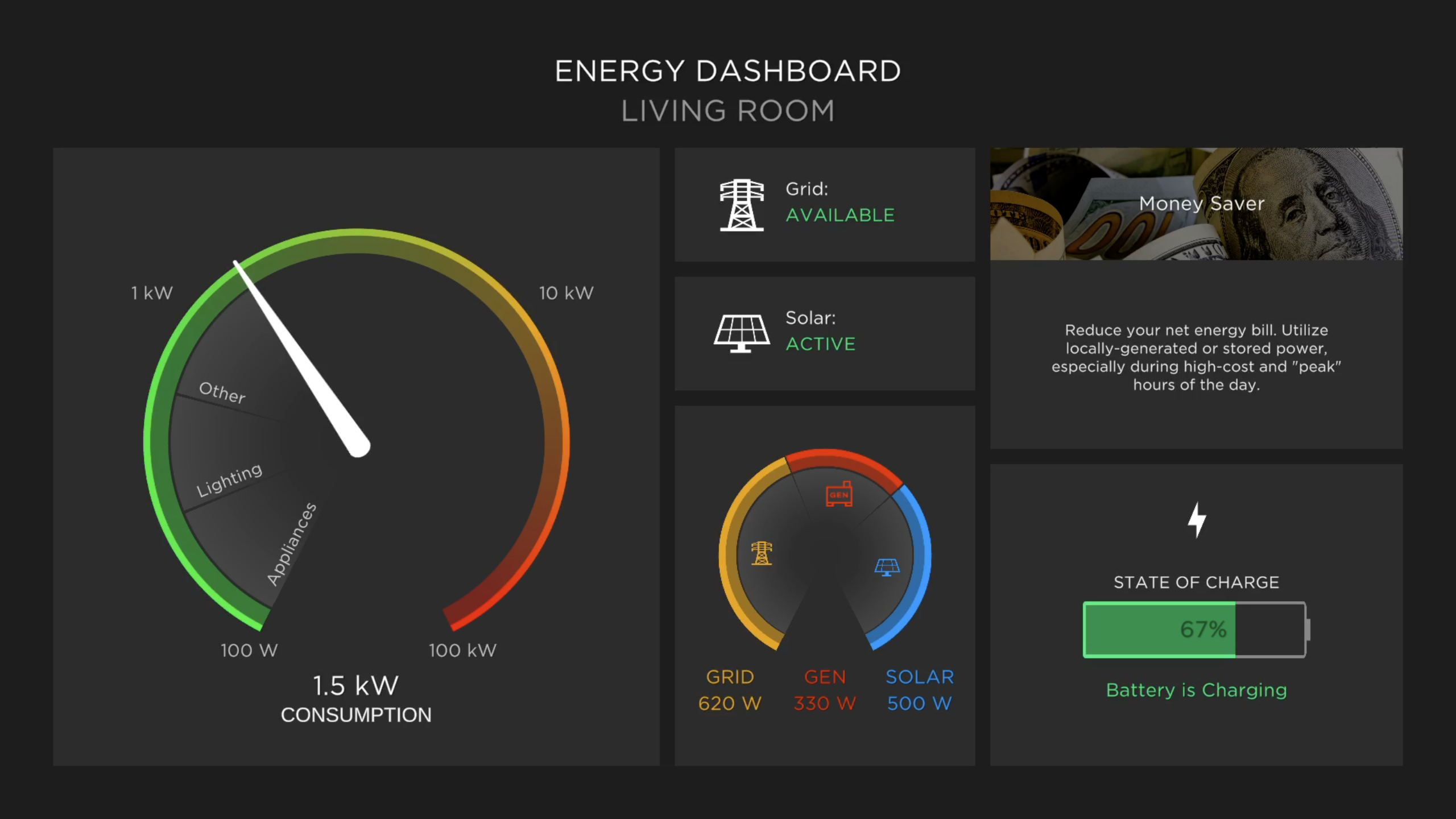Click the yellow grid tower icon in gauge

click(762, 553)
